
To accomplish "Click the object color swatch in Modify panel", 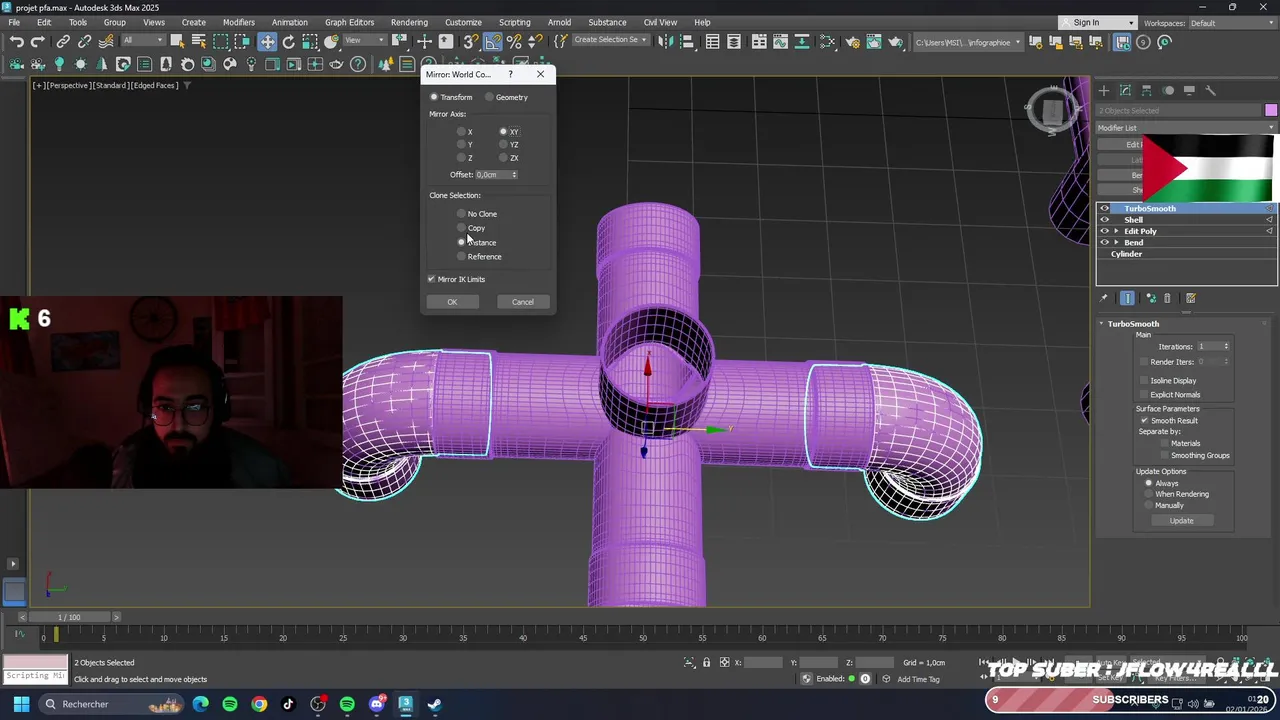I will click(x=1271, y=110).
